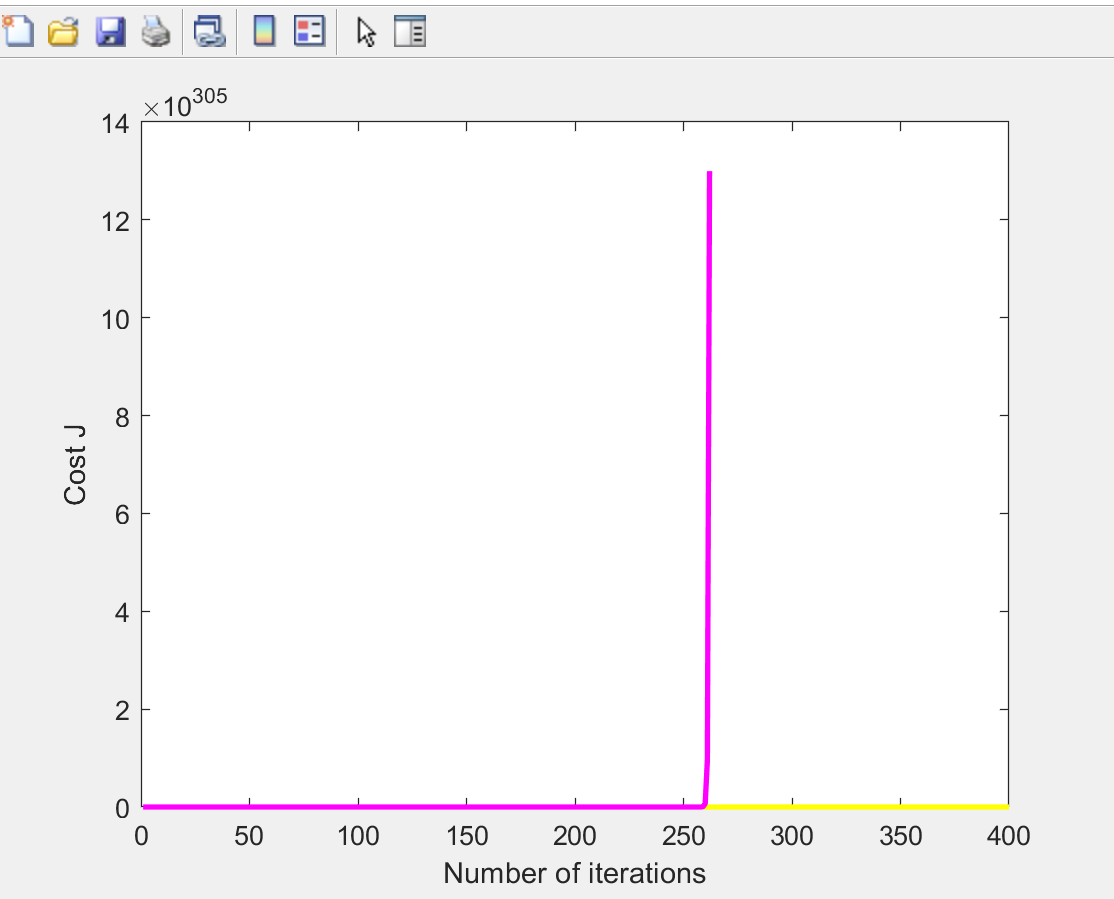Enable Edit Plot arrow mode
This screenshot has height=899, width=1114.
click(x=366, y=32)
